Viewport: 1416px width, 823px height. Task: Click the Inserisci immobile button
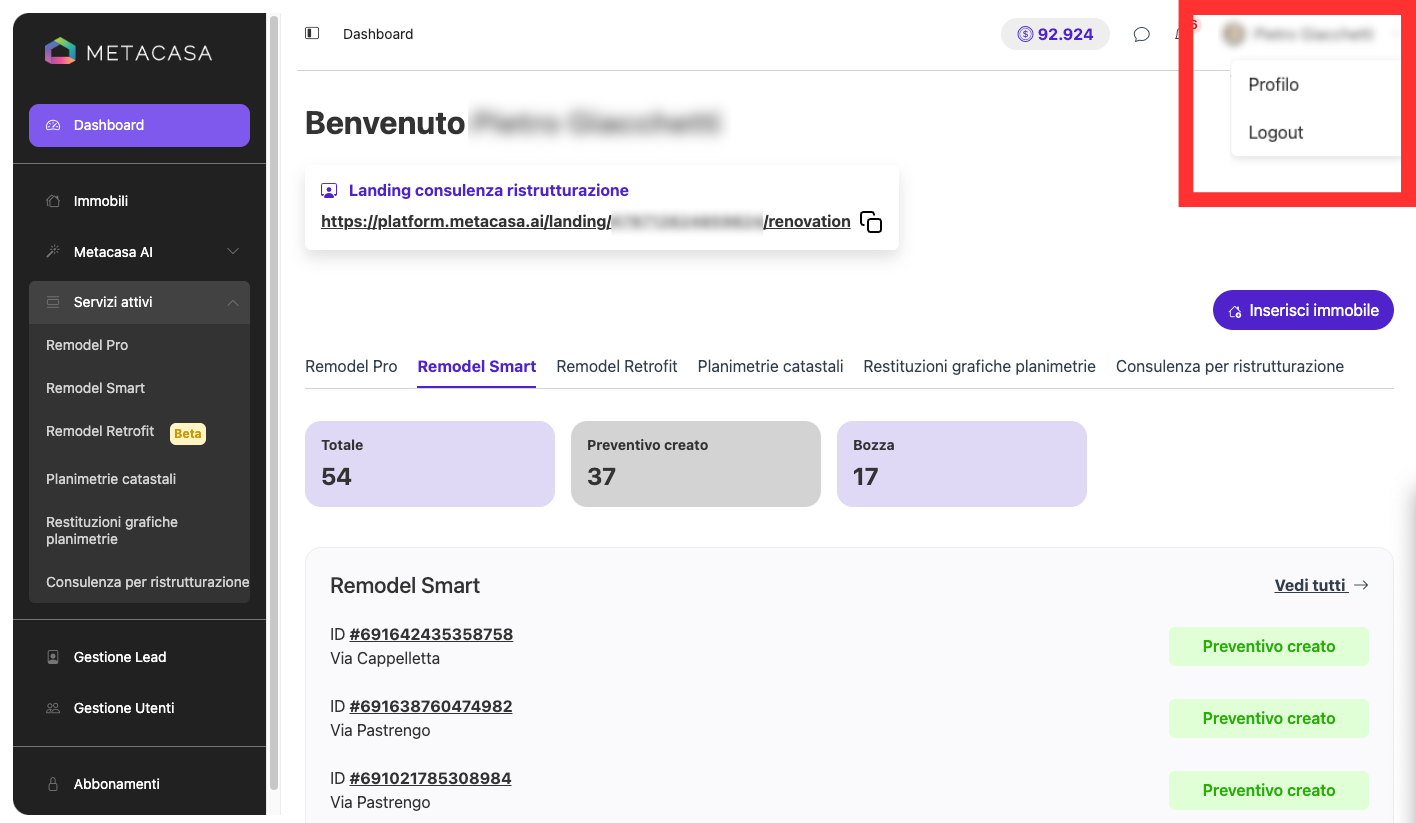(1303, 310)
